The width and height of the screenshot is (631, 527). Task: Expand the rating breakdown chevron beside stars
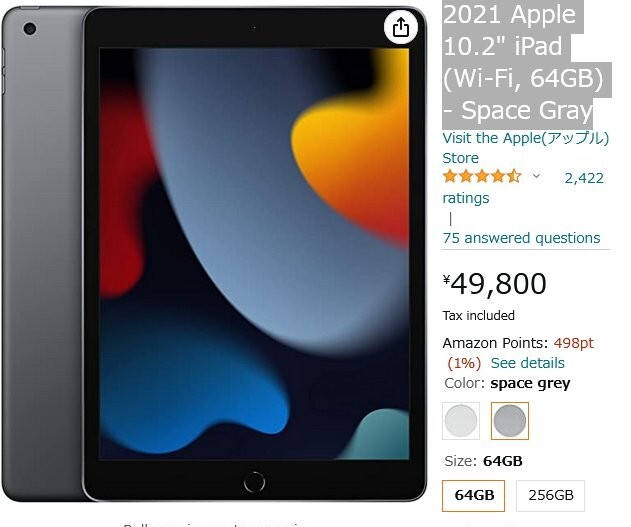click(x=536, y=176)
